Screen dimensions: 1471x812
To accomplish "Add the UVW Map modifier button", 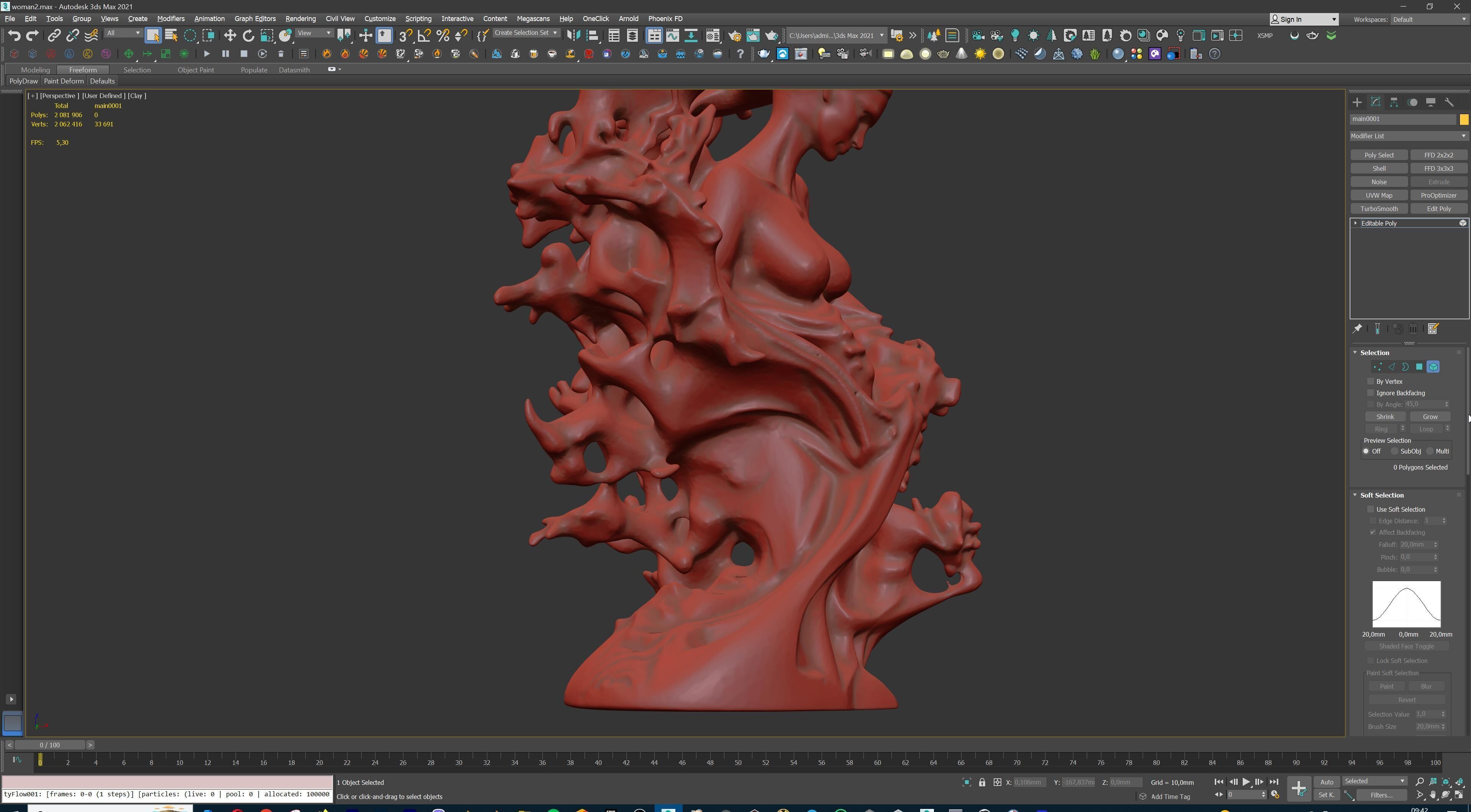I will pyautogui.click(x=1379, y=195).
